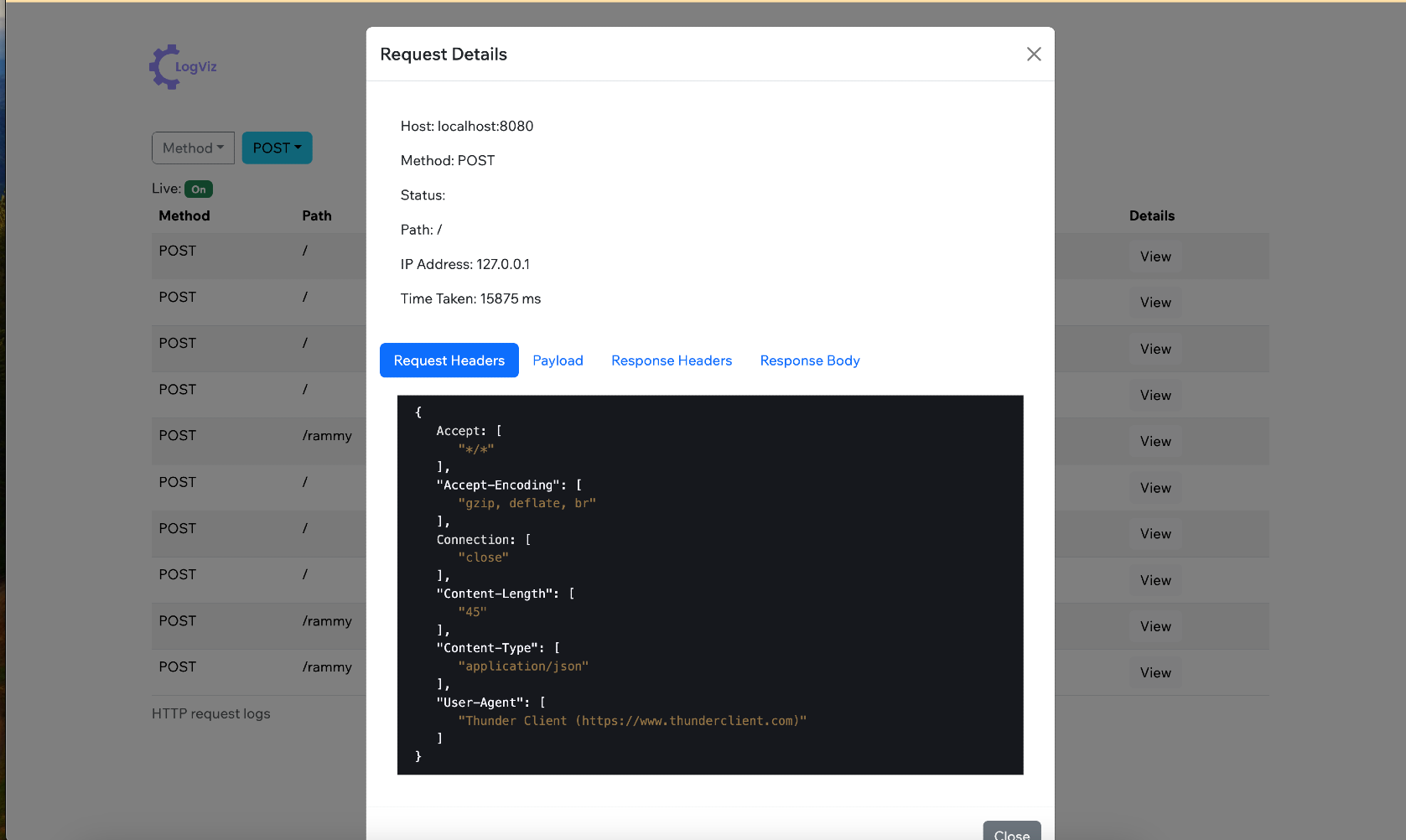This screenshot has height=840, width=1406.
Task: Toggle Live logging off
Action: pos(199,189)
